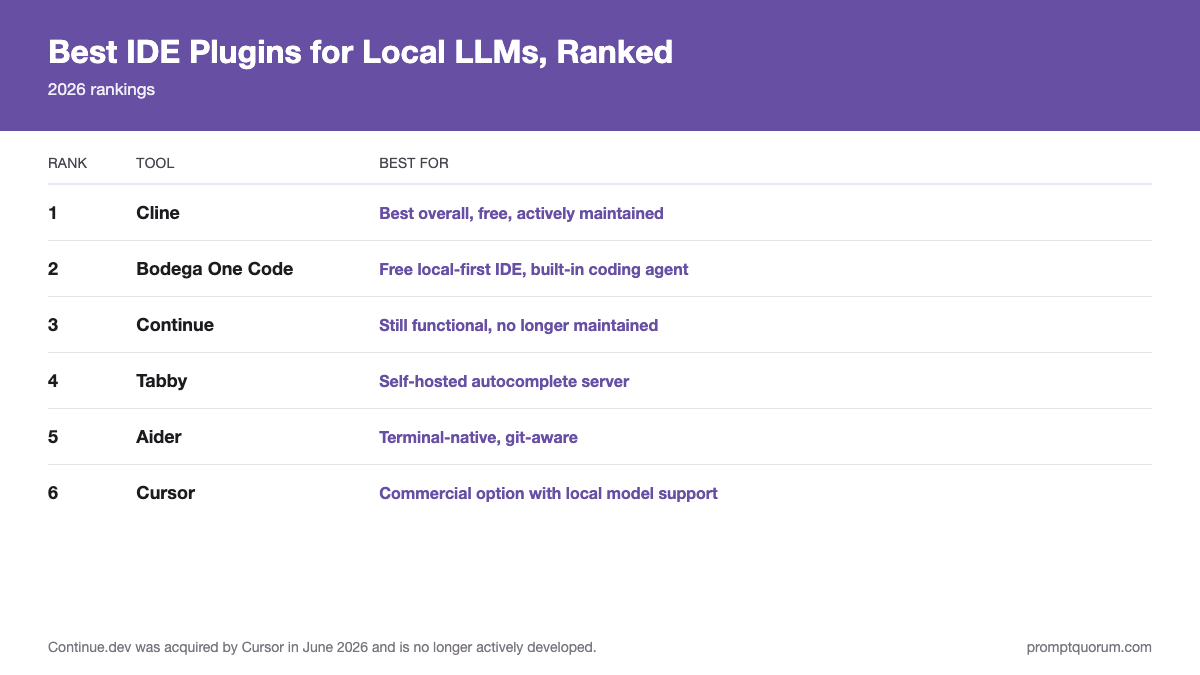Select rank number 5 in Aider's row
This screenshot has width=1200, height=675.
coord(53,437)
